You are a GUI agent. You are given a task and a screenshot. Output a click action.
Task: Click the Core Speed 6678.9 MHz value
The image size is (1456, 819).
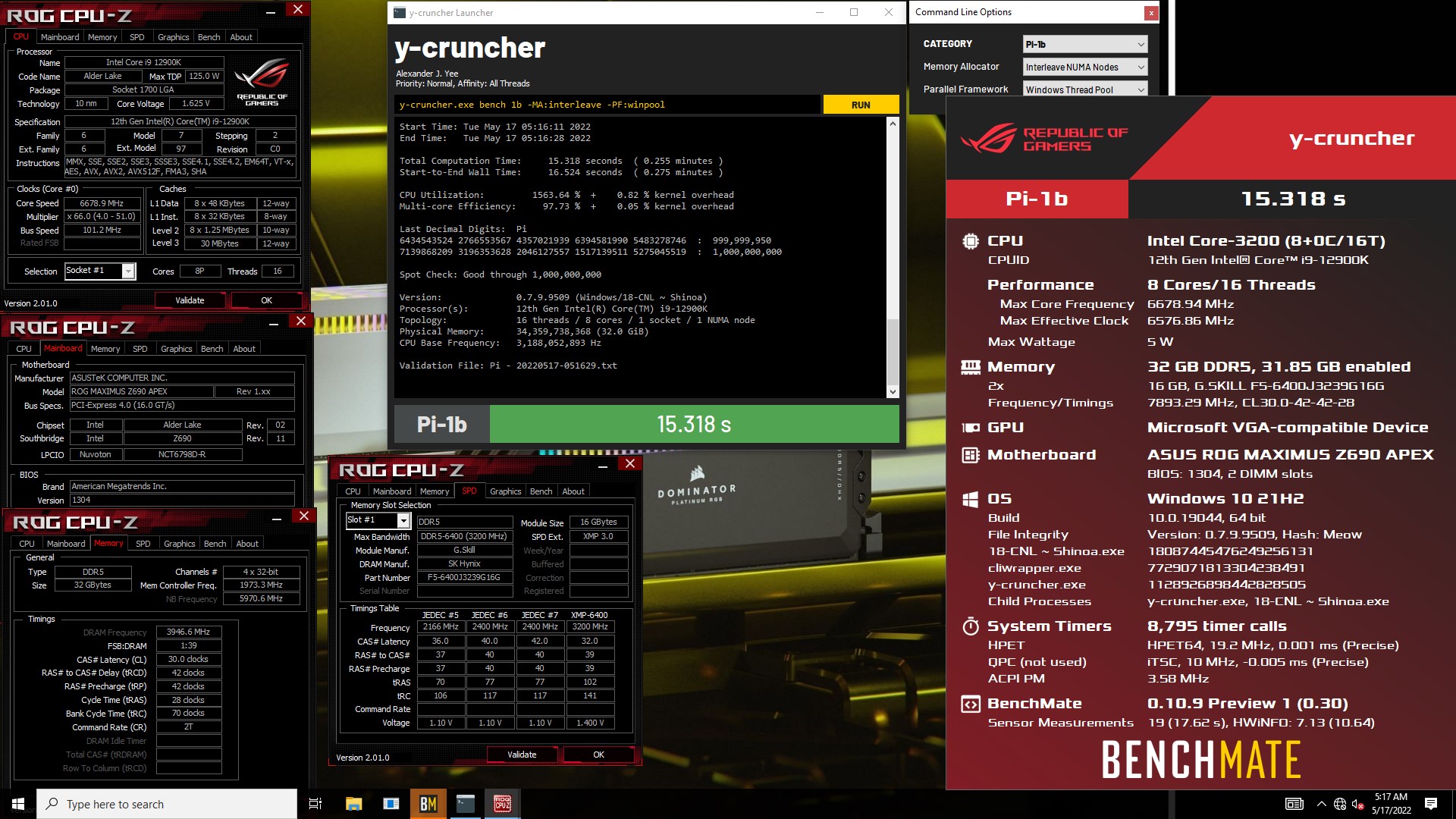[102, 203]
